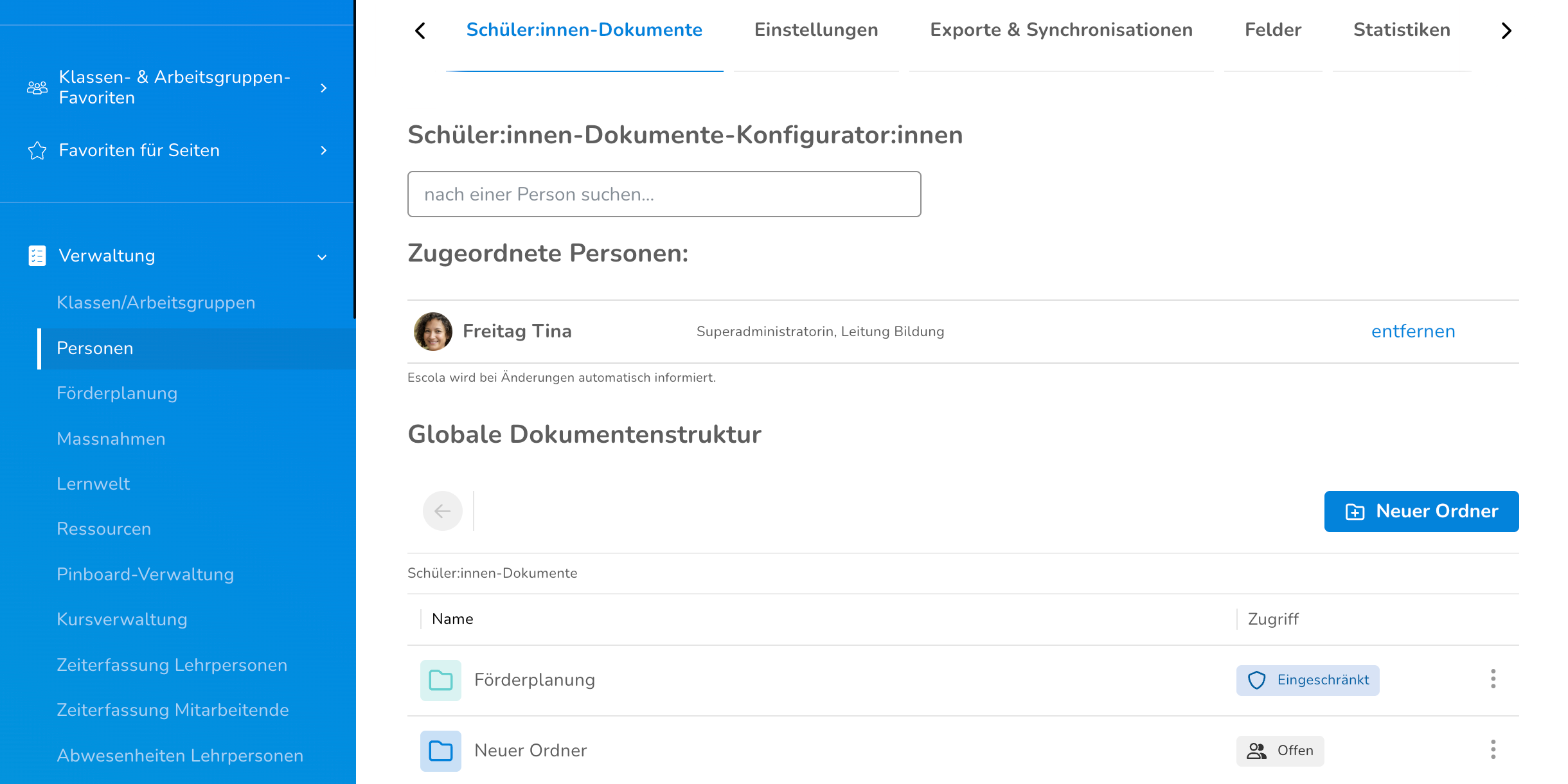Click entfernen link next to Freitag Tina
The image size is (1568, 784).
click(x=1412, y=332)
